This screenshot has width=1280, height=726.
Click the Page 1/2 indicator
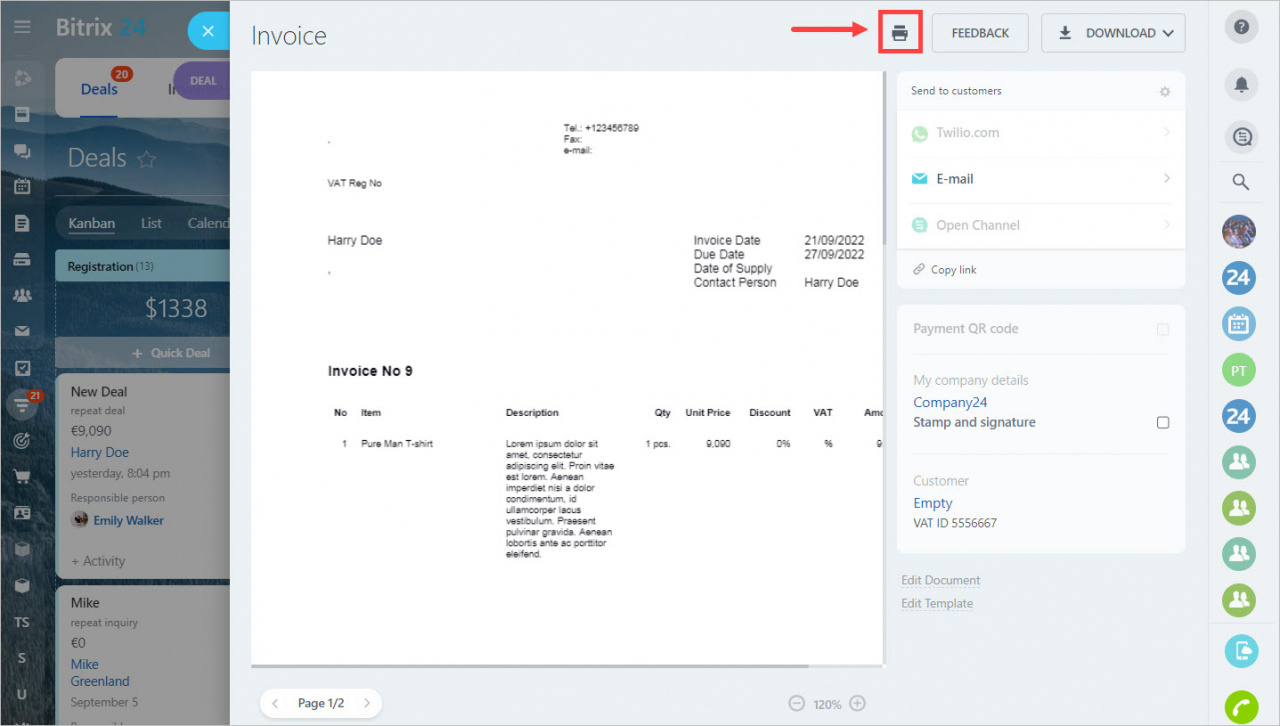pyautogui.click(x=321, y=703)
